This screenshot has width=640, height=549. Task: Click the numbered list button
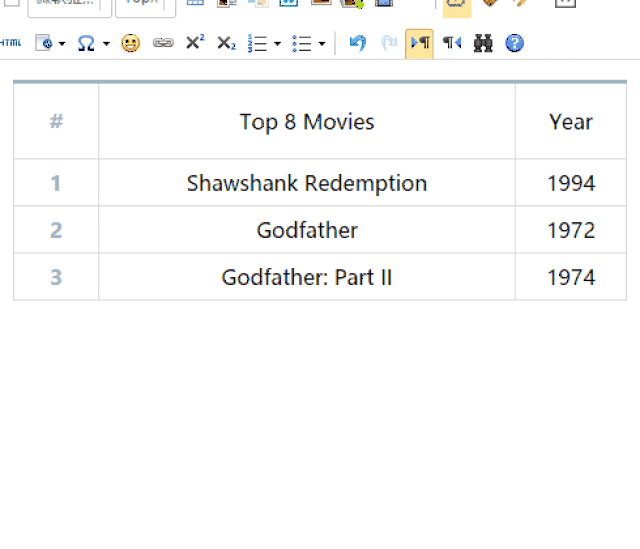click(257, 43)
